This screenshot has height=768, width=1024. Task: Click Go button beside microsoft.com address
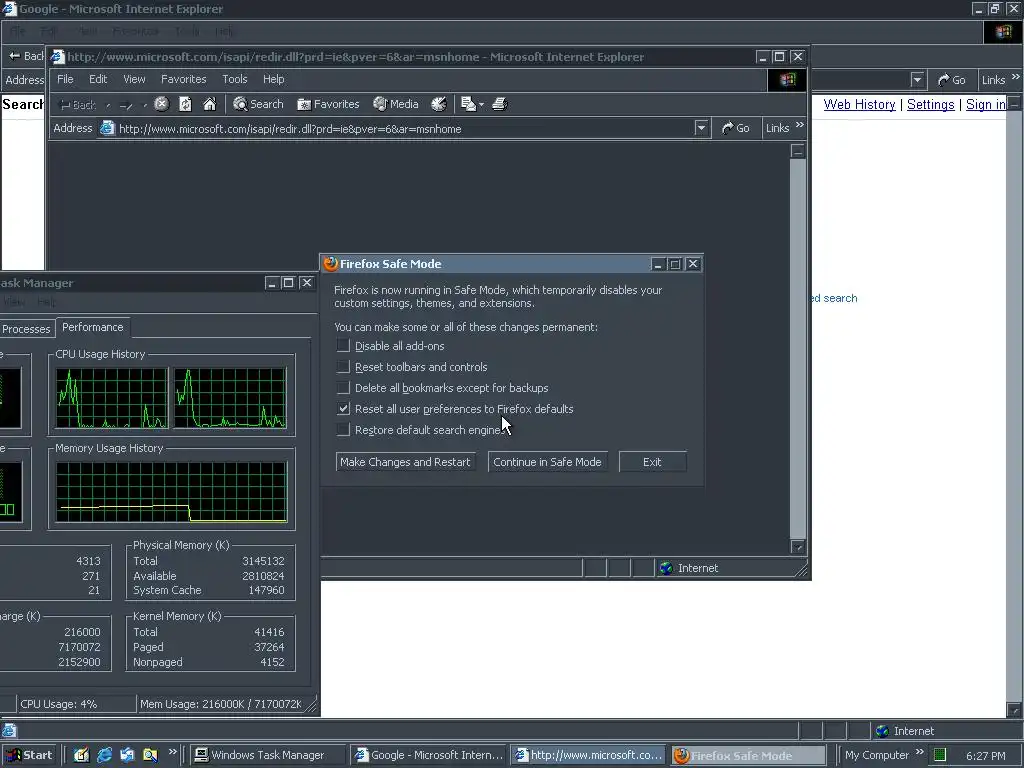pyautogui.click(x=736, y=128)
